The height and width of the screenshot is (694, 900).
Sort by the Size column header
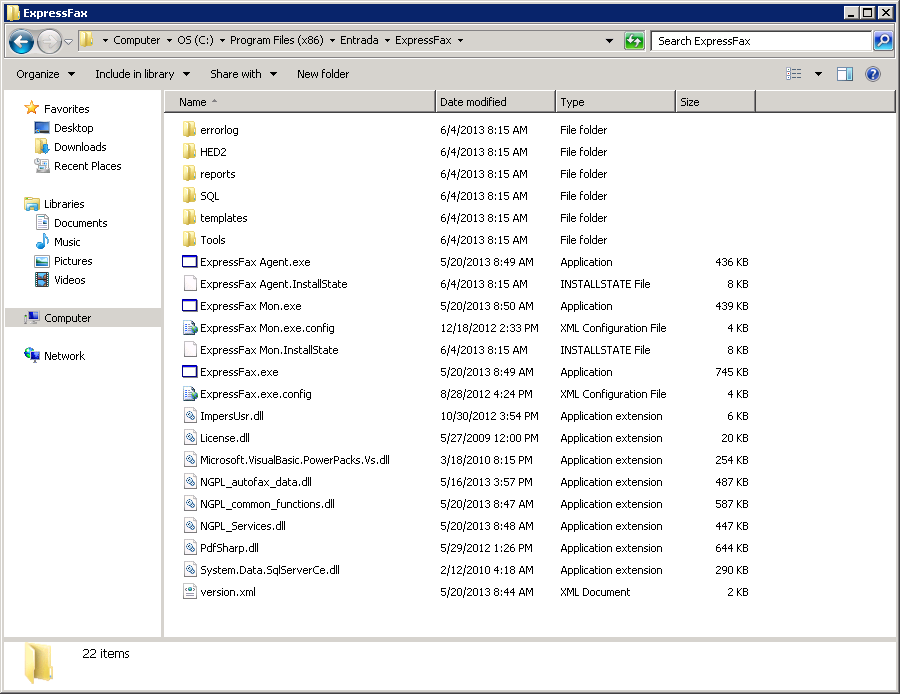[716, 102]
